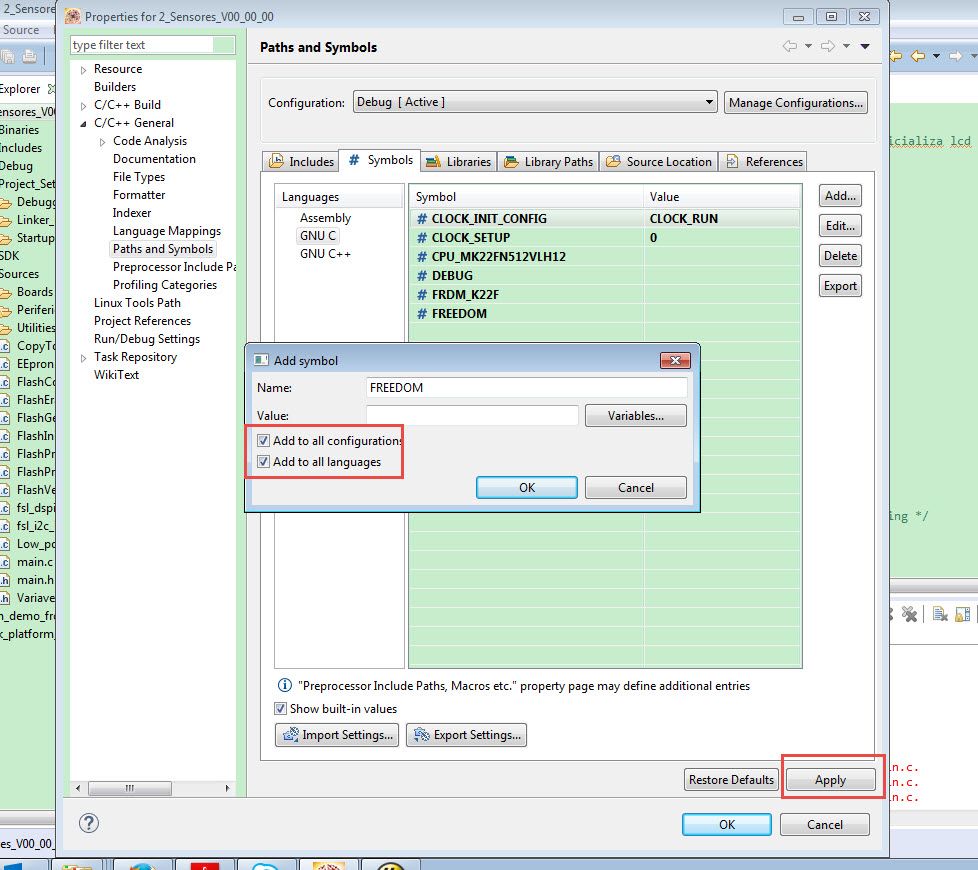The height and width of the screenshot is (870, 978).
Task: Select Linux Tools Path tree item
Action: [x=137, y=303]
